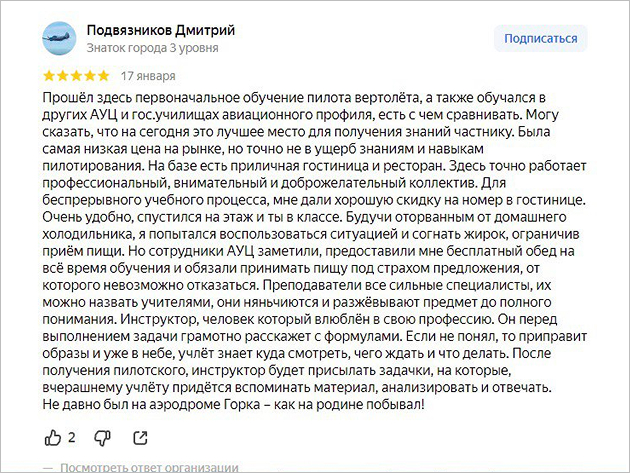This screenshot has width=630, height=473.
Task: Click the second star in rating
Action: pyautogui.click(x=64, y=76)
